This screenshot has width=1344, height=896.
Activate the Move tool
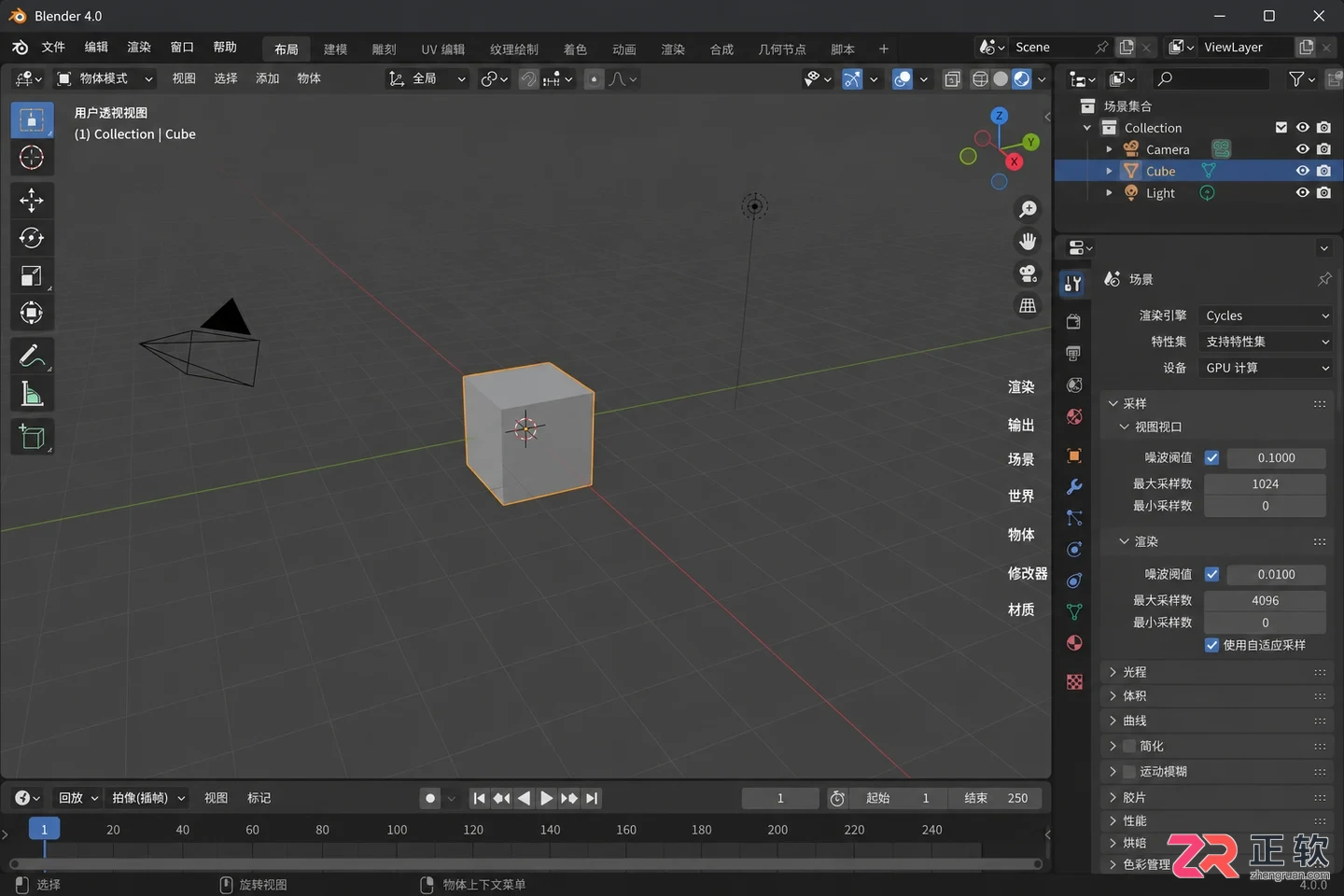32,201
